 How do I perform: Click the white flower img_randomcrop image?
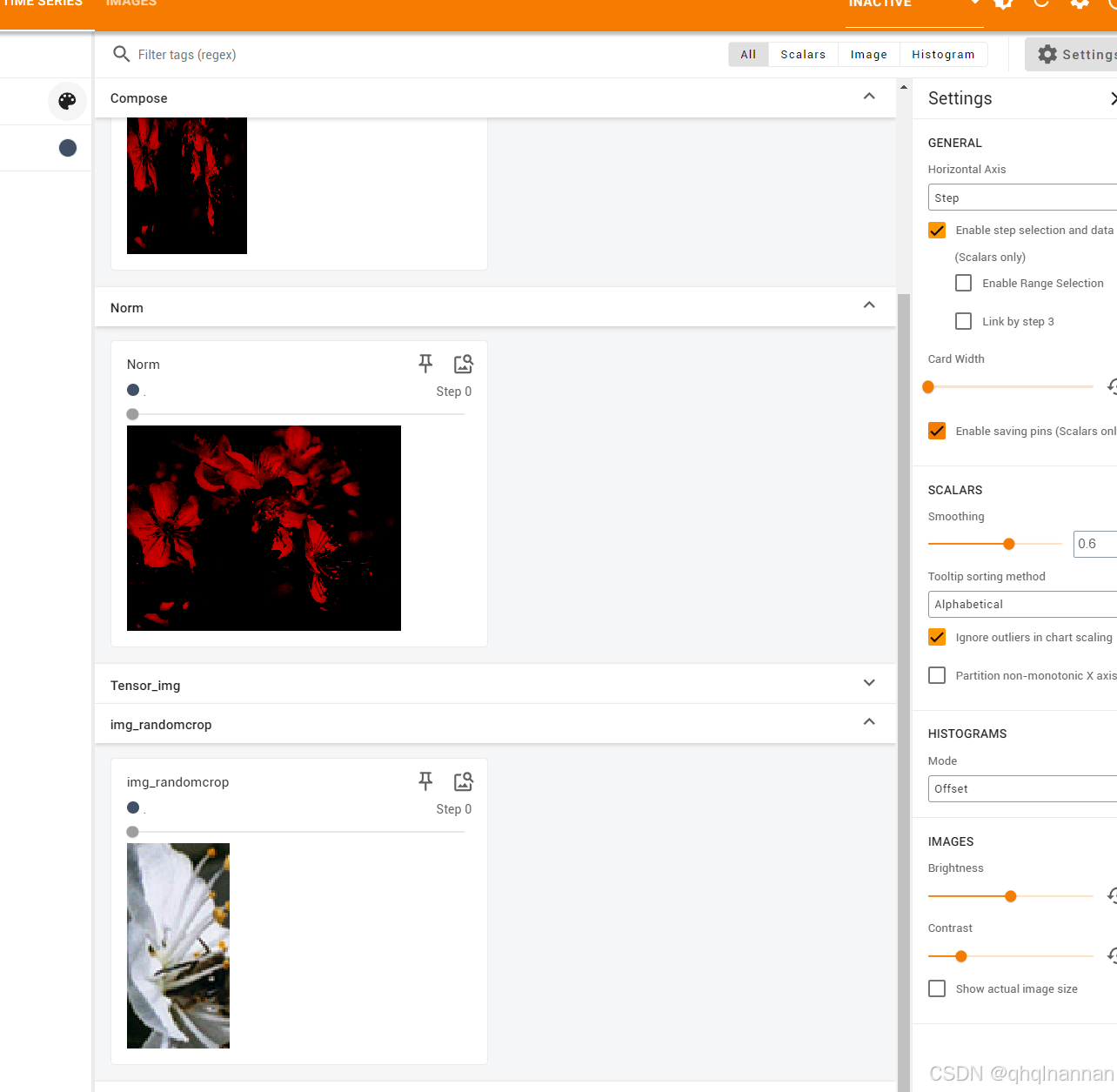click(178, 946)
